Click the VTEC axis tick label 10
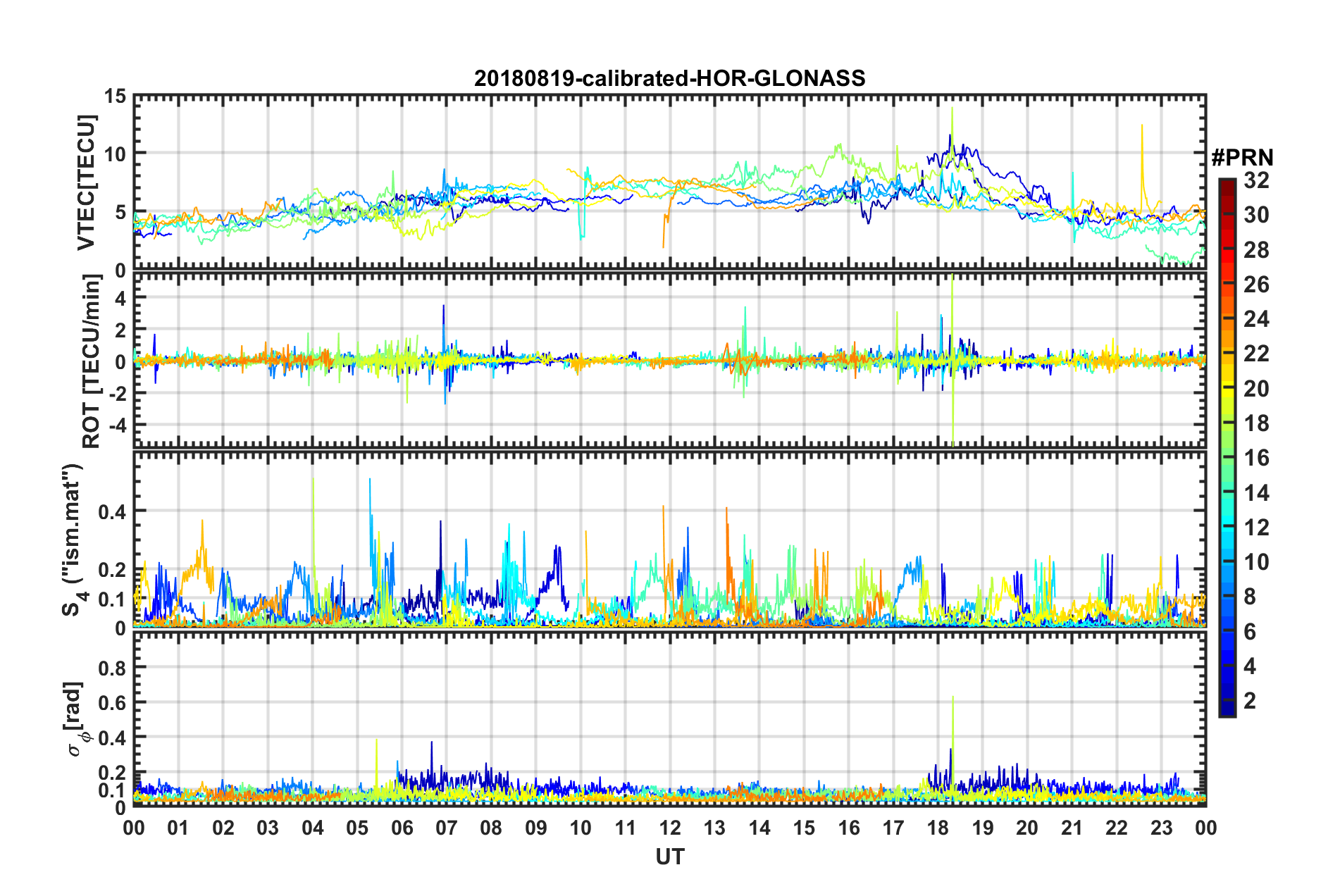The height and width of the screenshot is (896, 1340). point(115,154)
